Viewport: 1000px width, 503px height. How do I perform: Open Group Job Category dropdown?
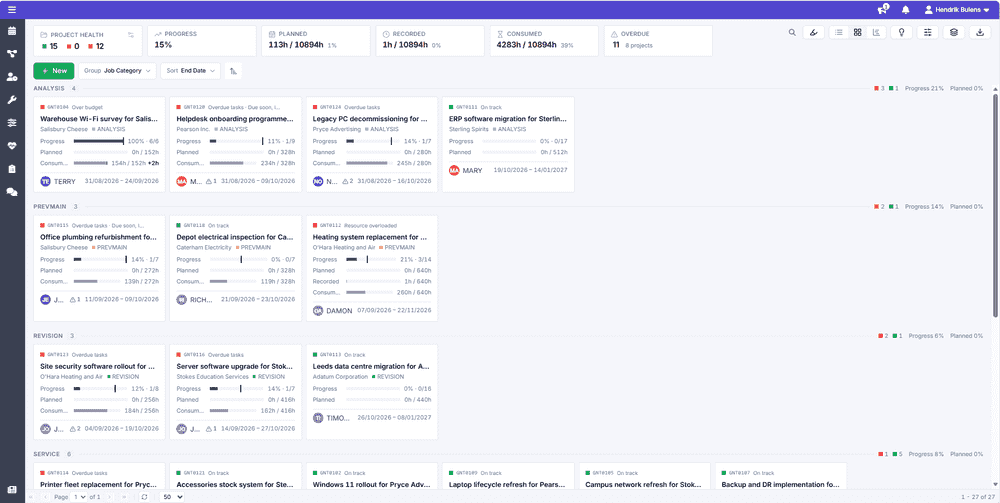pos(117,71)
